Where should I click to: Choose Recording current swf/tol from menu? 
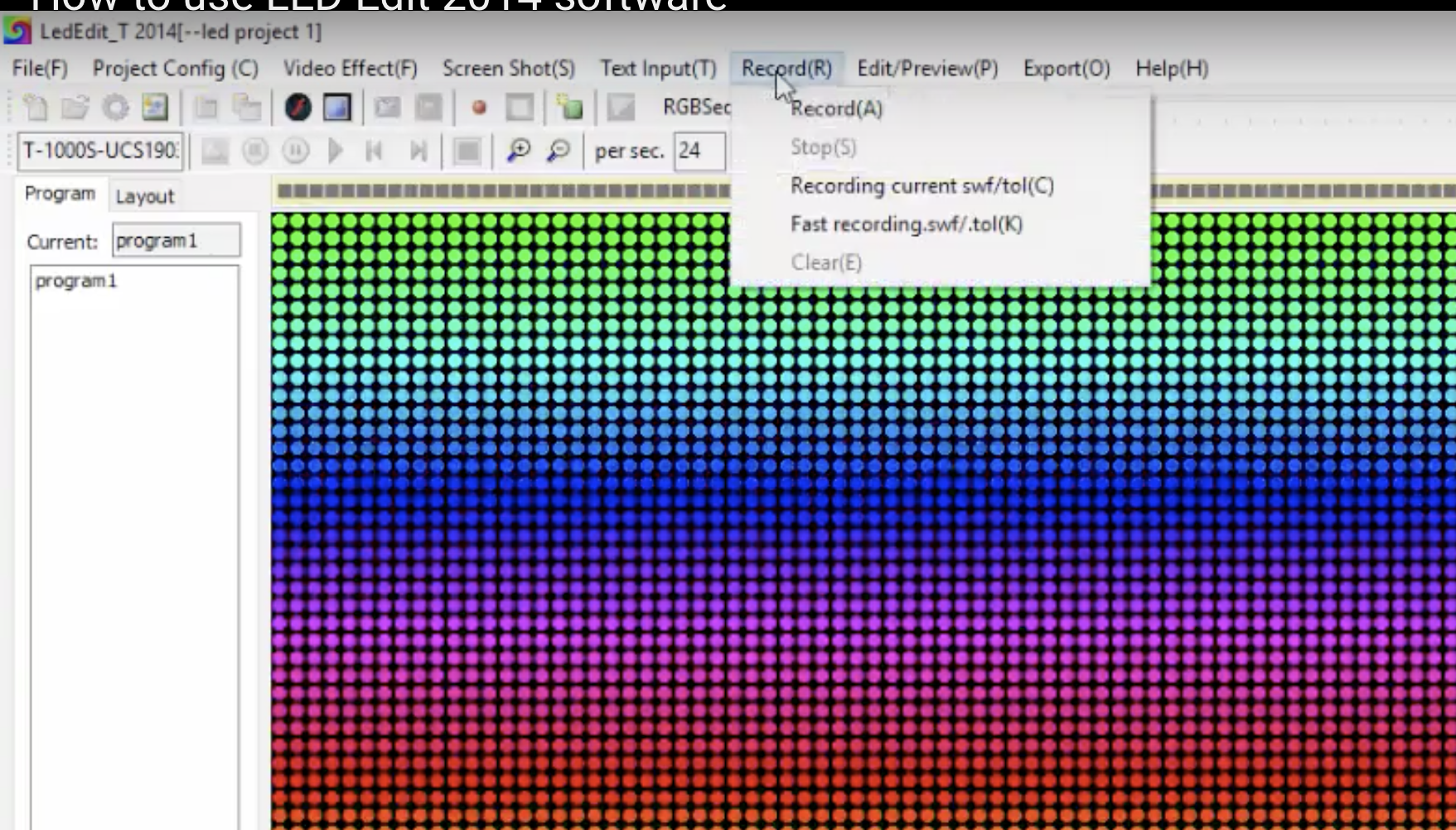click(x=921, y=186)
